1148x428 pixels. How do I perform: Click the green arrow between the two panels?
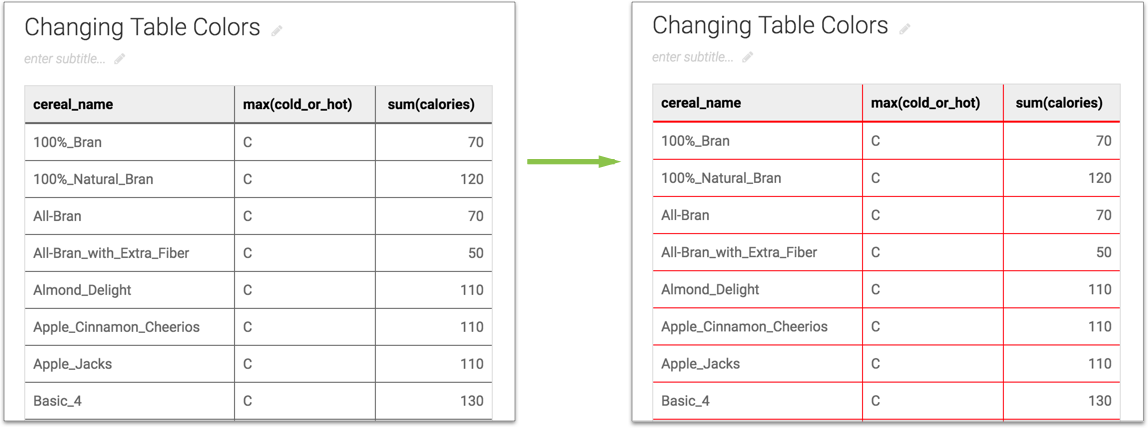point(575,161)
